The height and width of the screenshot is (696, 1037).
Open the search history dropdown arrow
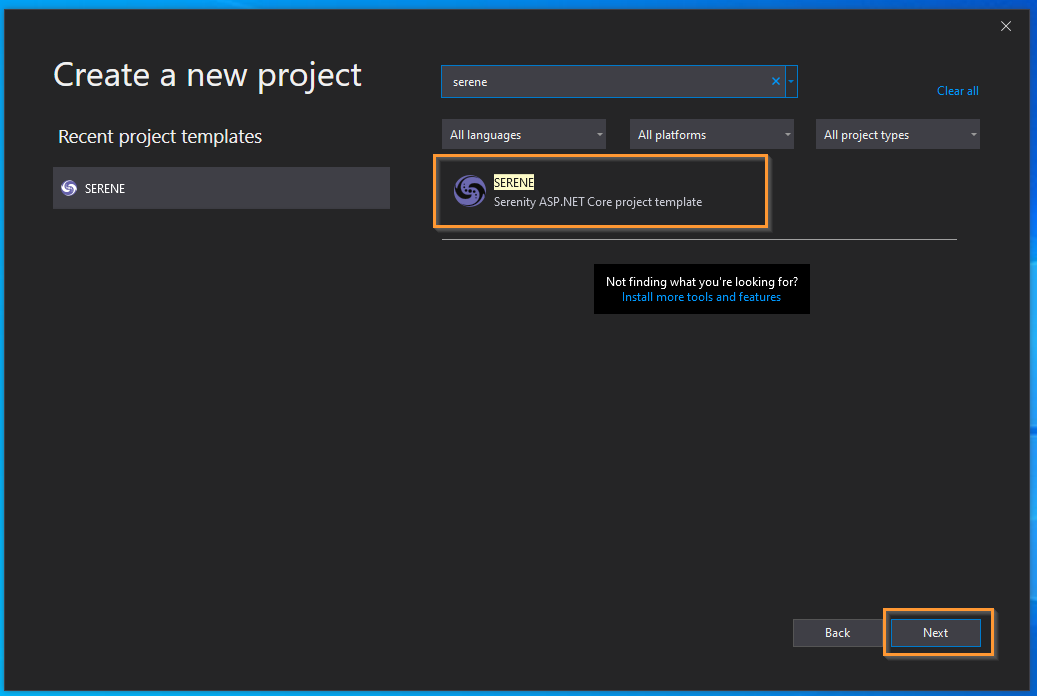[791, 81]
